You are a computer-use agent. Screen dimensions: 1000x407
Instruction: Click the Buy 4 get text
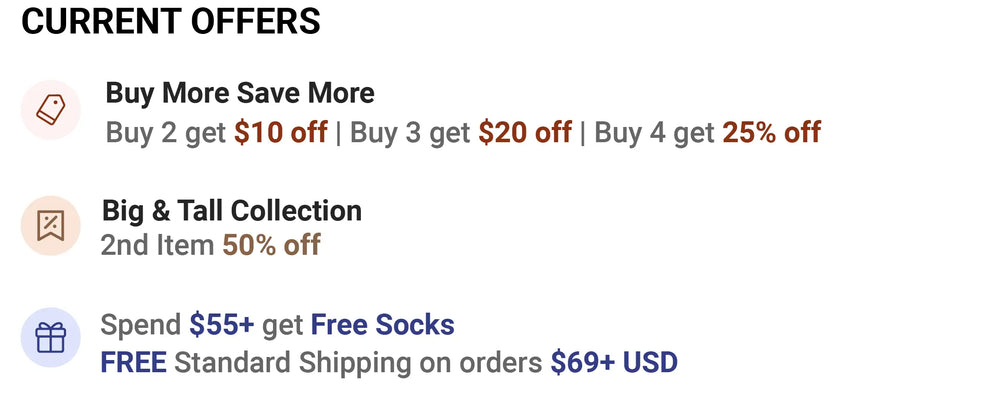tap(655, 132)
